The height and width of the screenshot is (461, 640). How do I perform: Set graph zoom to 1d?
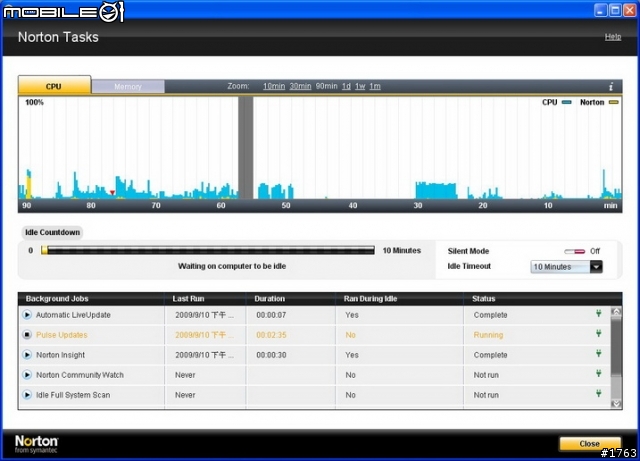click(x=346, y=86)
